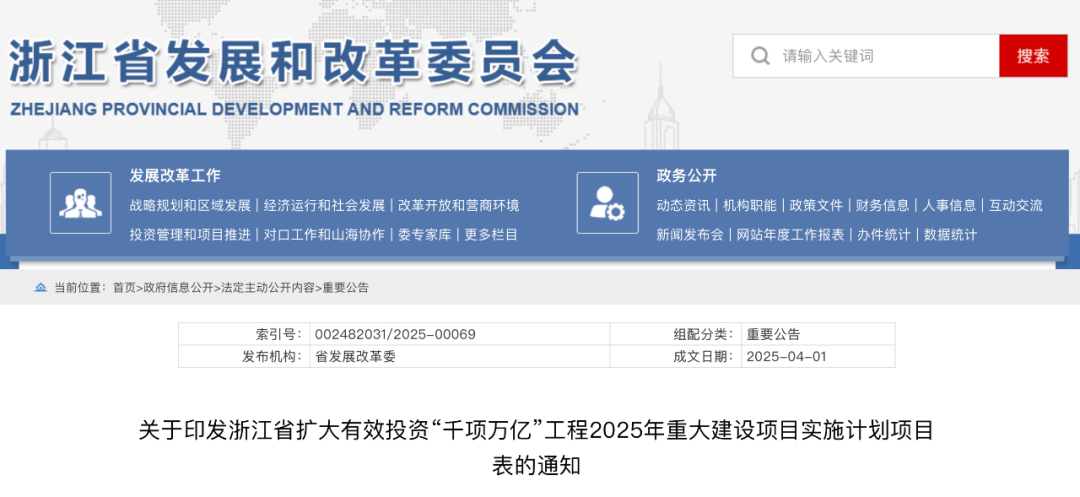The width and height of the screenshot is (1080, 497).
Task: Click the 当前位置 label
Action: point(80,288)
